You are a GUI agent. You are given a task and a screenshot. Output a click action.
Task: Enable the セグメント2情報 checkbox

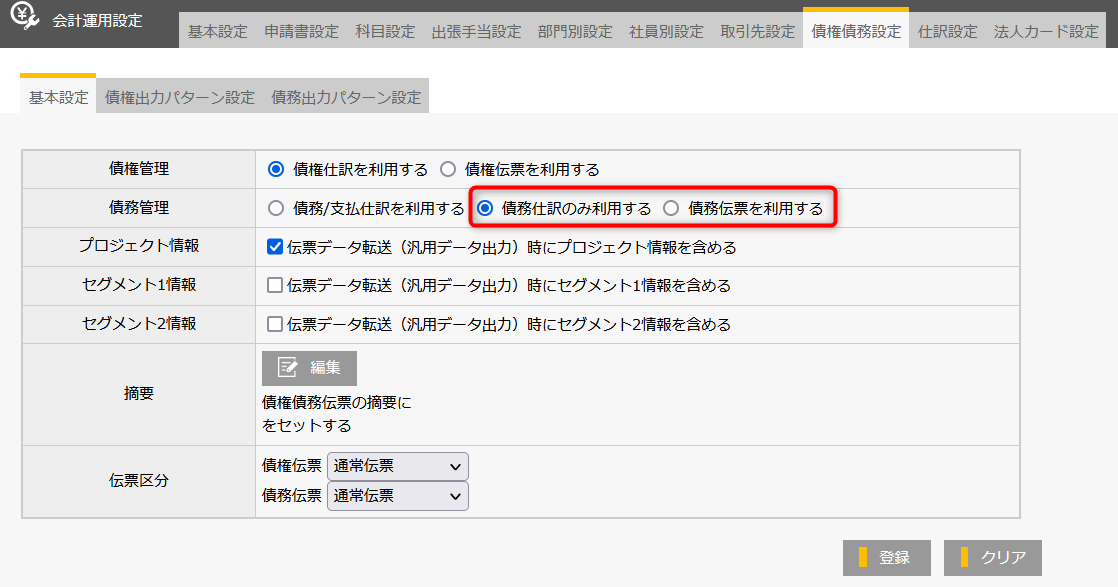pyautogui.click(x=275, y=325)
